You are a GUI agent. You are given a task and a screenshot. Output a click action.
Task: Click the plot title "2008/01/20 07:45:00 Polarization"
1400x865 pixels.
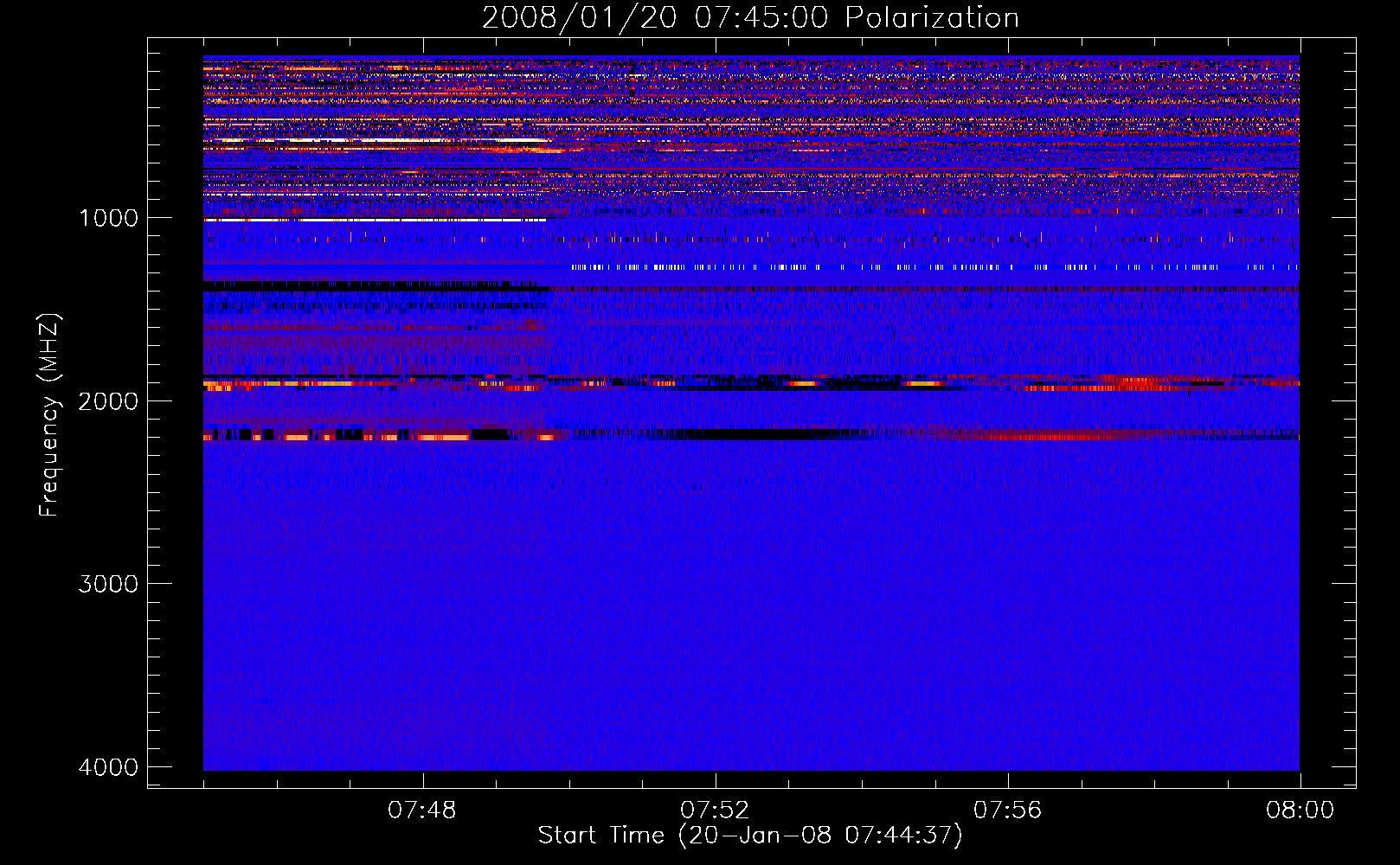coord(750,17)
